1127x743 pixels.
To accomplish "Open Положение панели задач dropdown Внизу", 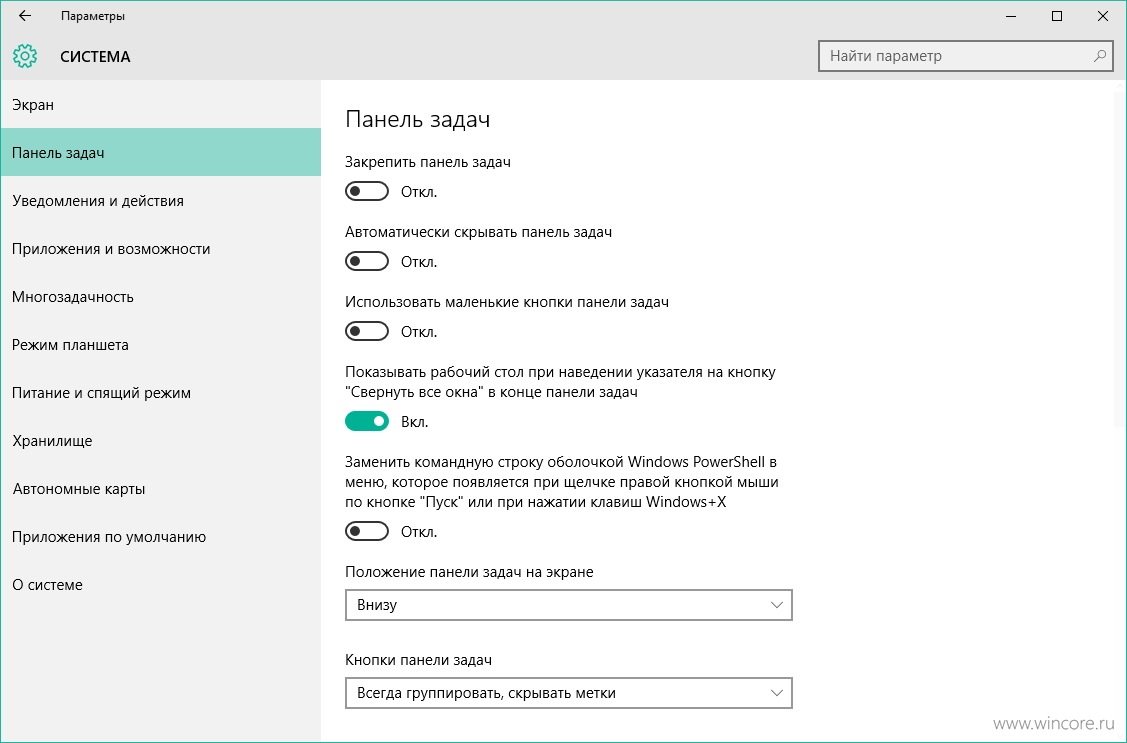I will [x=569, y=605].
